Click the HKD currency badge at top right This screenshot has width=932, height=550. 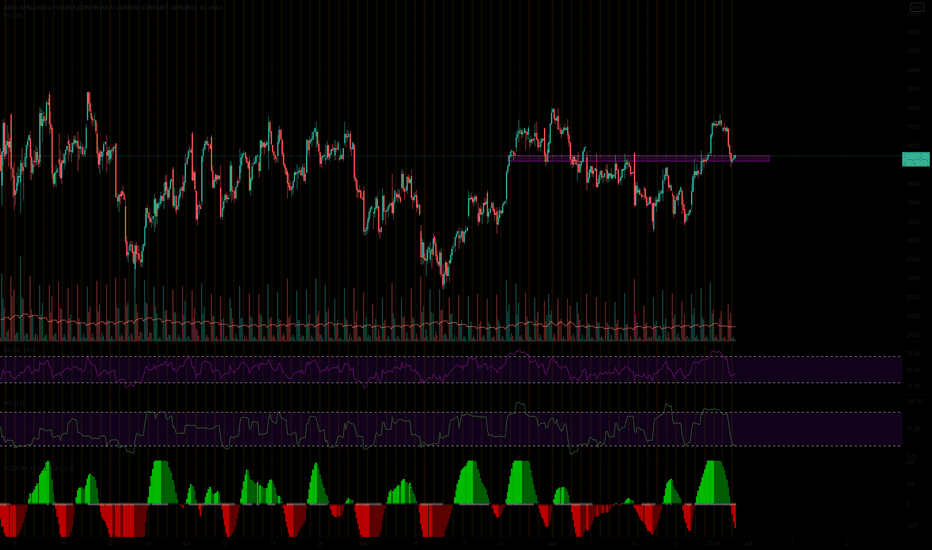[917, 7]
